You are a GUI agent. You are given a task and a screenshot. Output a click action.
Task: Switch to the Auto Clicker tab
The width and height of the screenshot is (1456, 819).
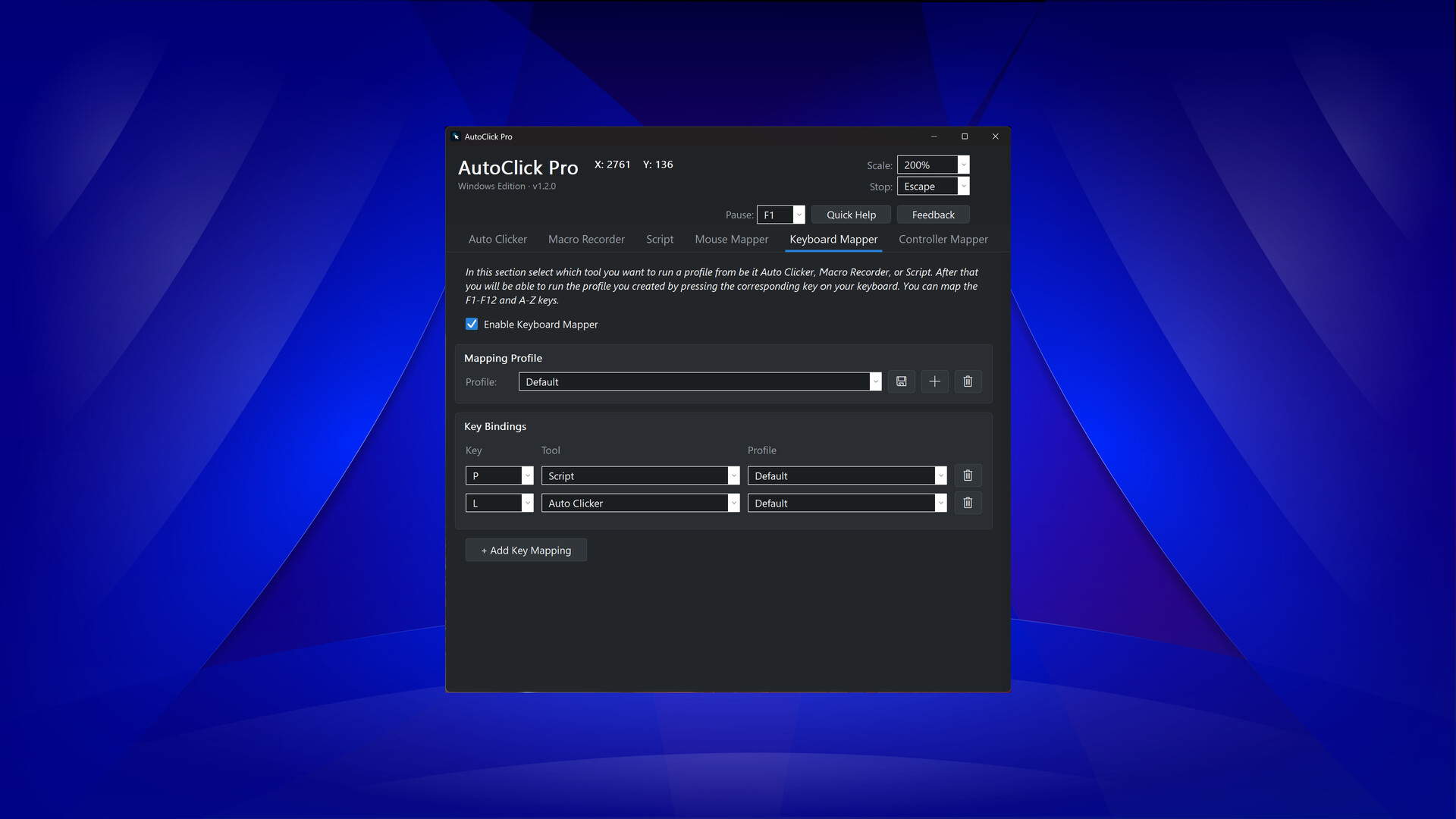point(497,239)
